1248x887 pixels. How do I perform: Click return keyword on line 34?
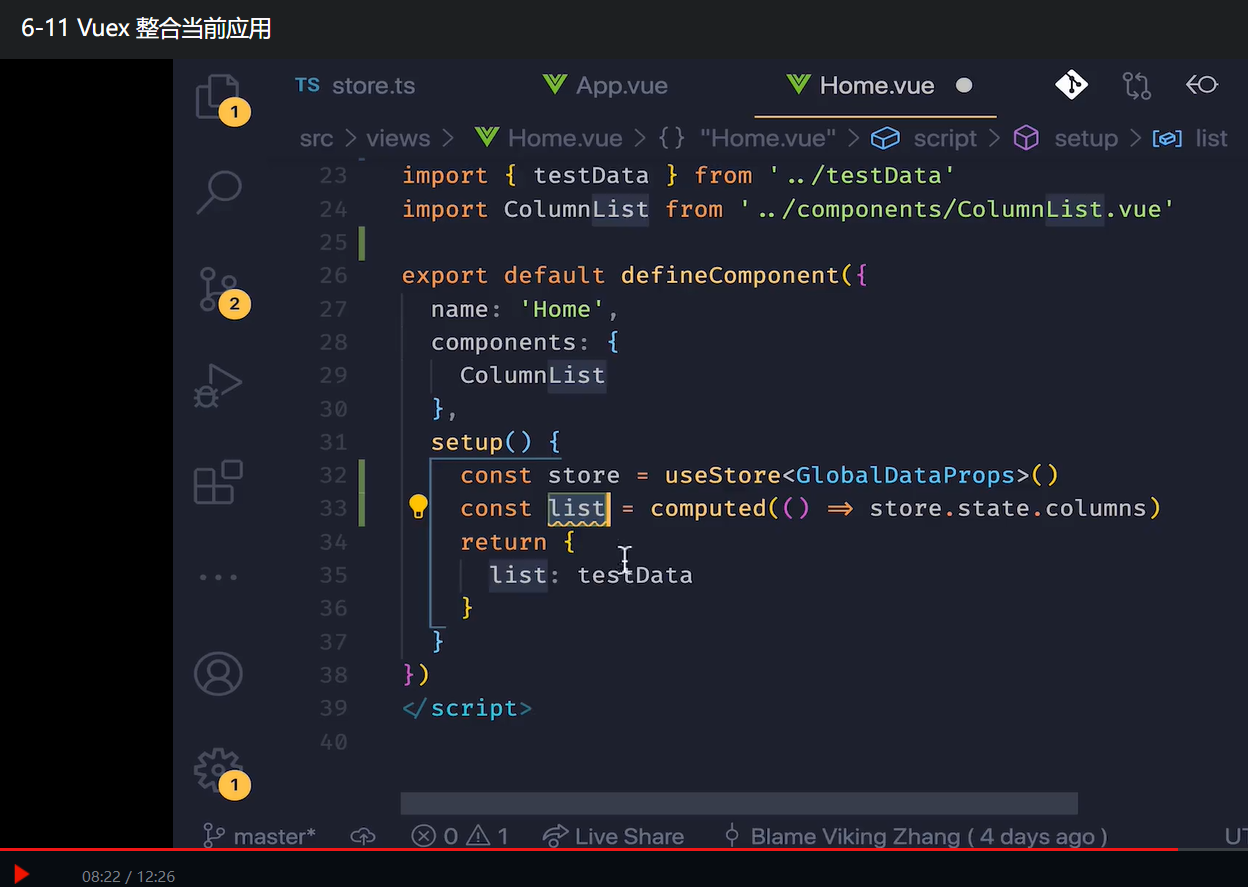503,542
